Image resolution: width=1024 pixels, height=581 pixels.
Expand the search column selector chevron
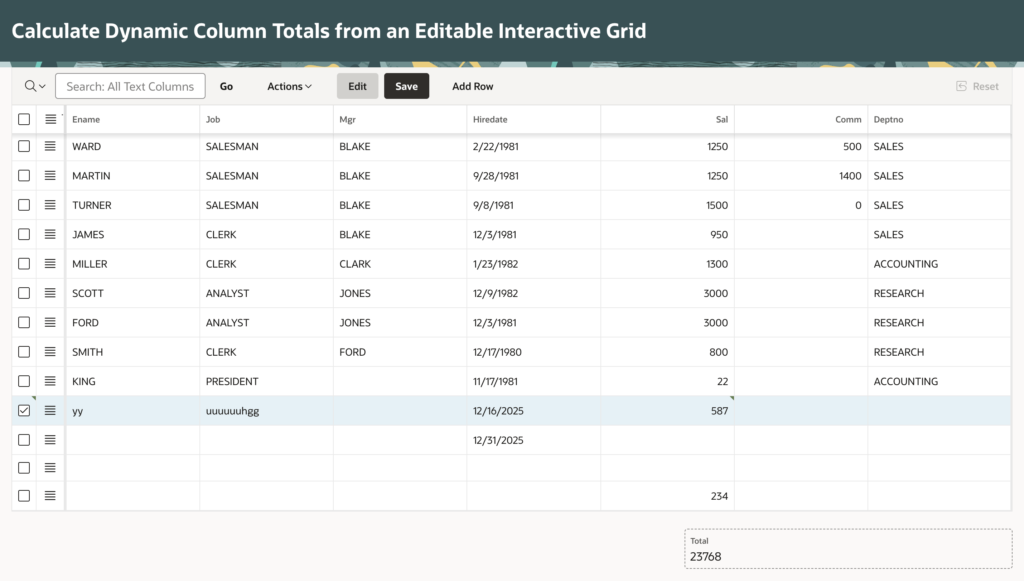coord(41,86)
